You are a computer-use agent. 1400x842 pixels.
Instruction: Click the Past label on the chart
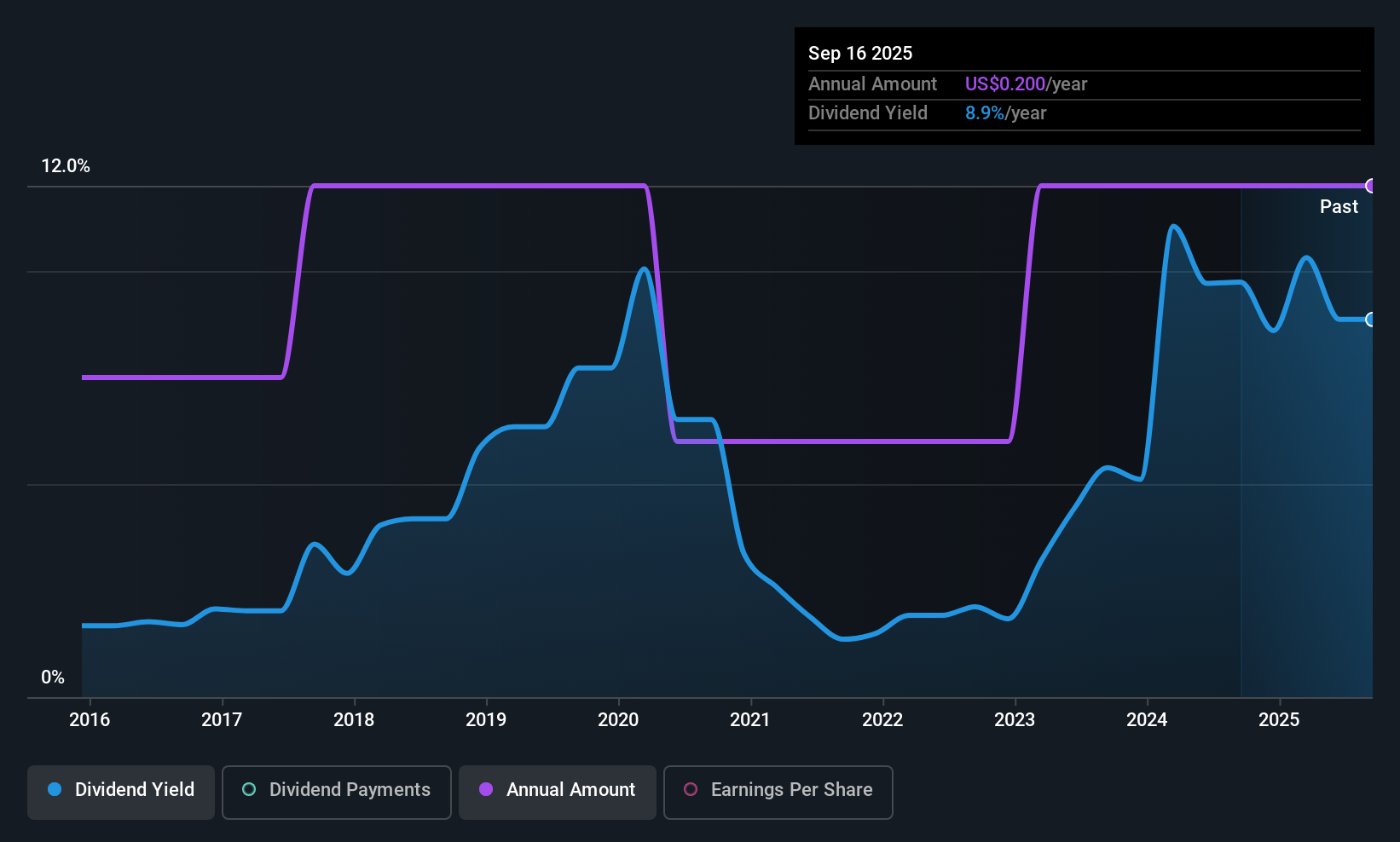pyautogui.click(x=1339, y=206)
